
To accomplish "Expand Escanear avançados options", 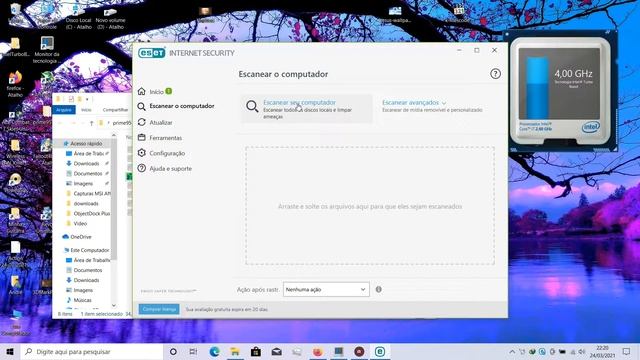I will [x=414, y=102].
